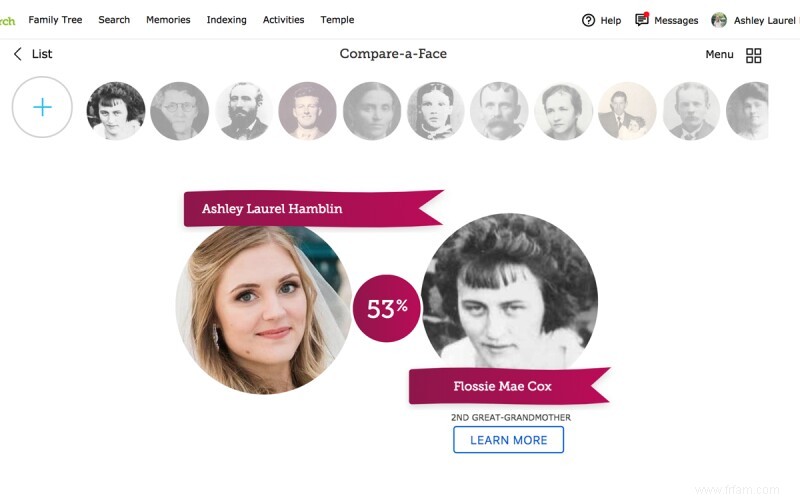Click the Help question mark icon
This screenshot has height=500, width=800.
pos(588,20)
